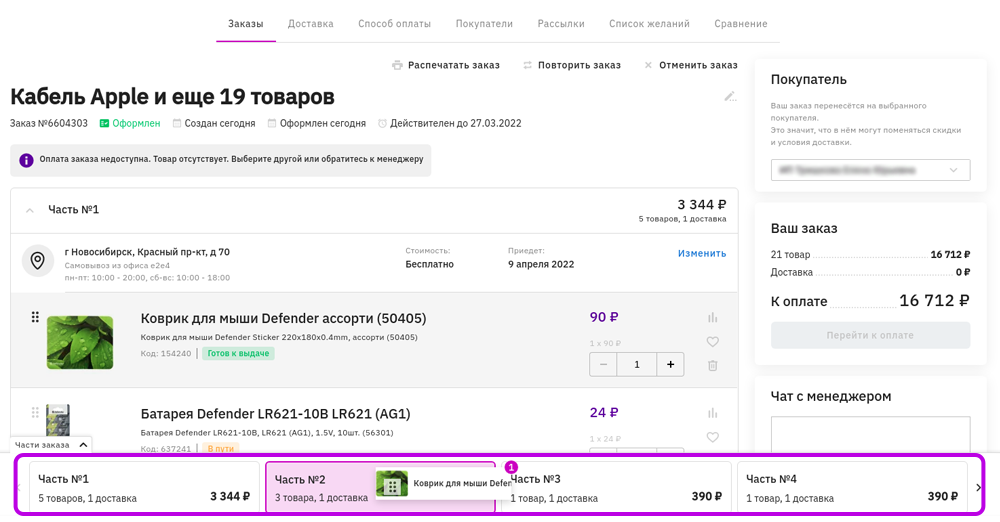Click the compare chart icon for Батарея Defender
Image resolution: width=1000 pixels, height=522 pixels.
pyautogui.click(x=712, y=413)
